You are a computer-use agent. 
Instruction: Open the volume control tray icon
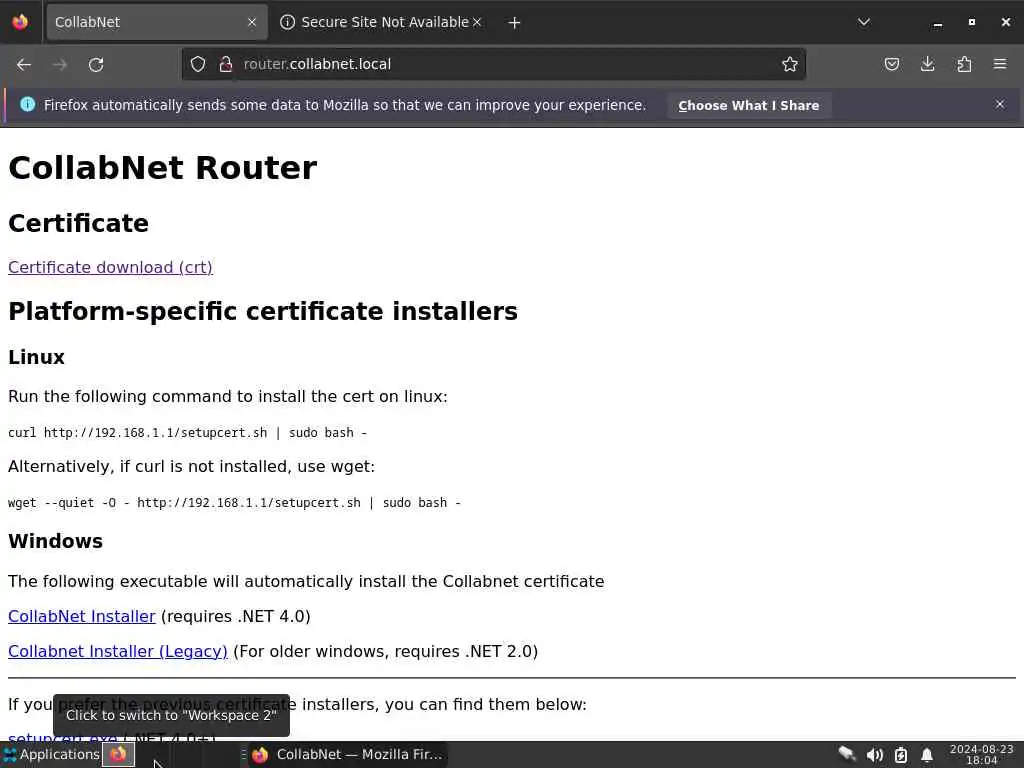click(x=874, y=755)
